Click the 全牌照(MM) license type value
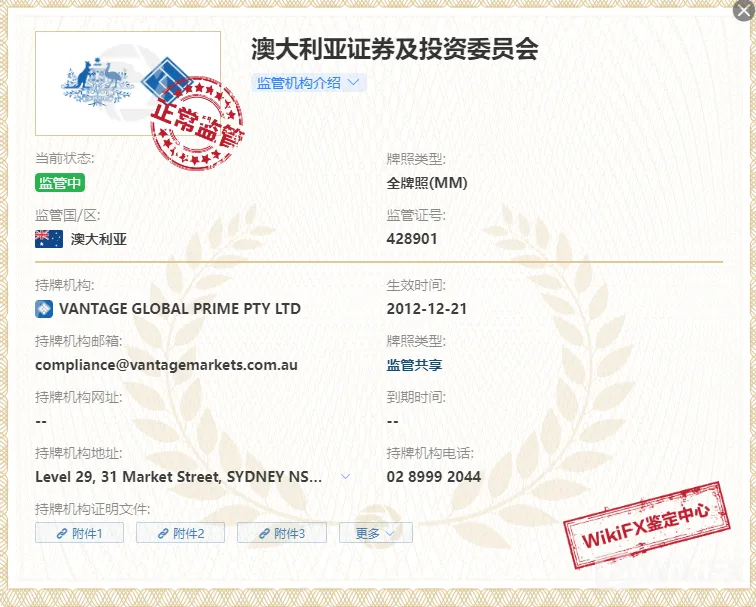Image resolution: width=756 pixels, height=607 pixels. point(427,183)
